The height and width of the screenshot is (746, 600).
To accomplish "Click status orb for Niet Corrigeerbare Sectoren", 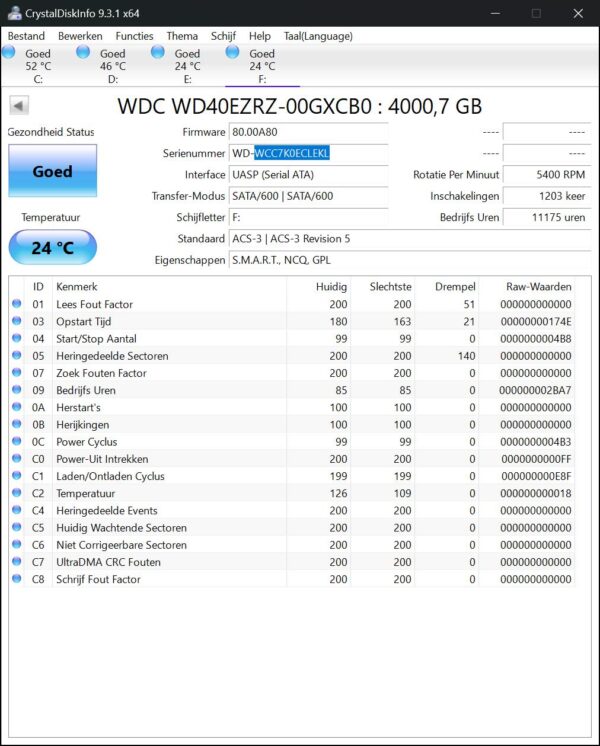I will pyautogui.click(x=17, y=544).
